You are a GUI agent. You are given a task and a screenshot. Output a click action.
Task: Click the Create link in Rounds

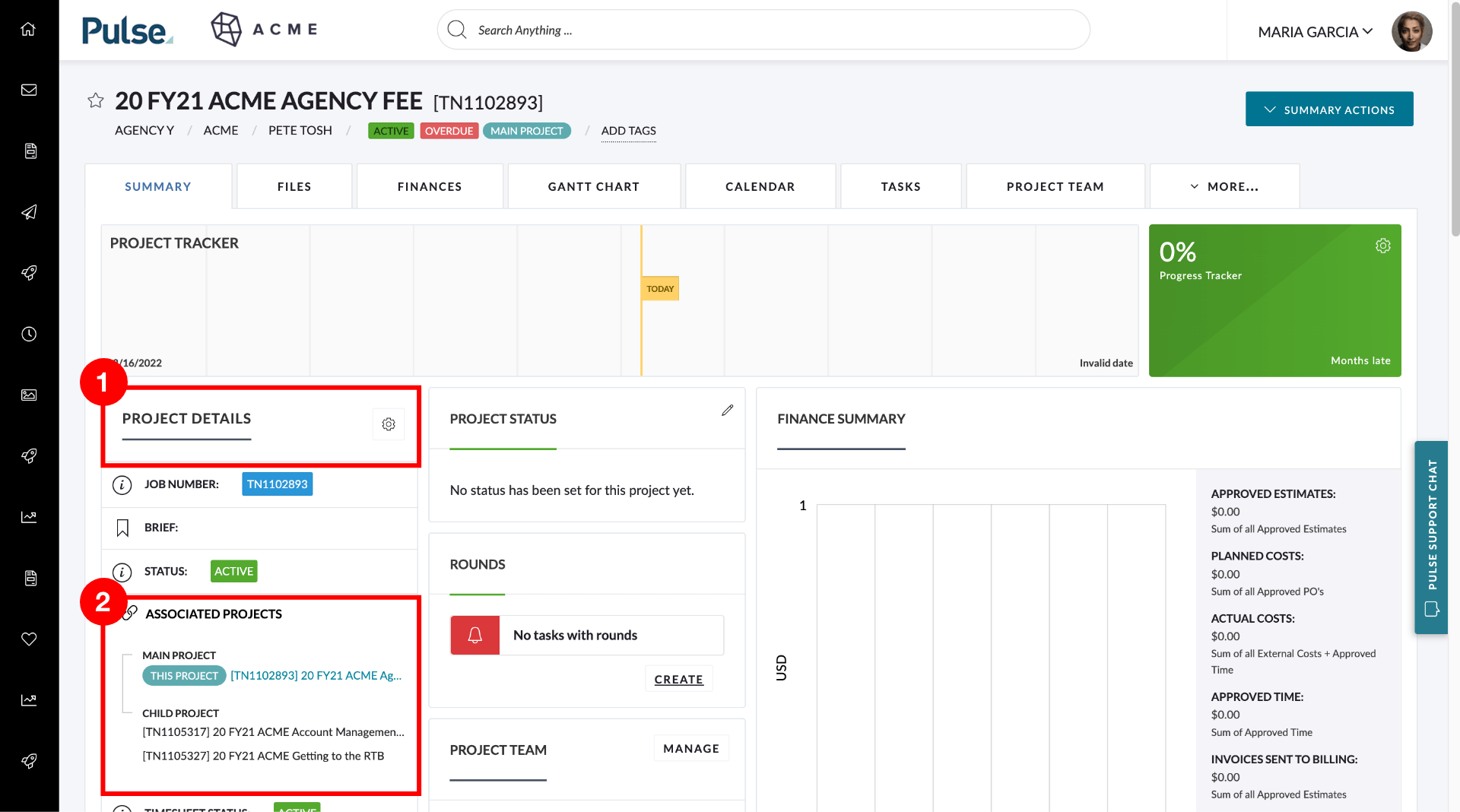tap(679, 679)
